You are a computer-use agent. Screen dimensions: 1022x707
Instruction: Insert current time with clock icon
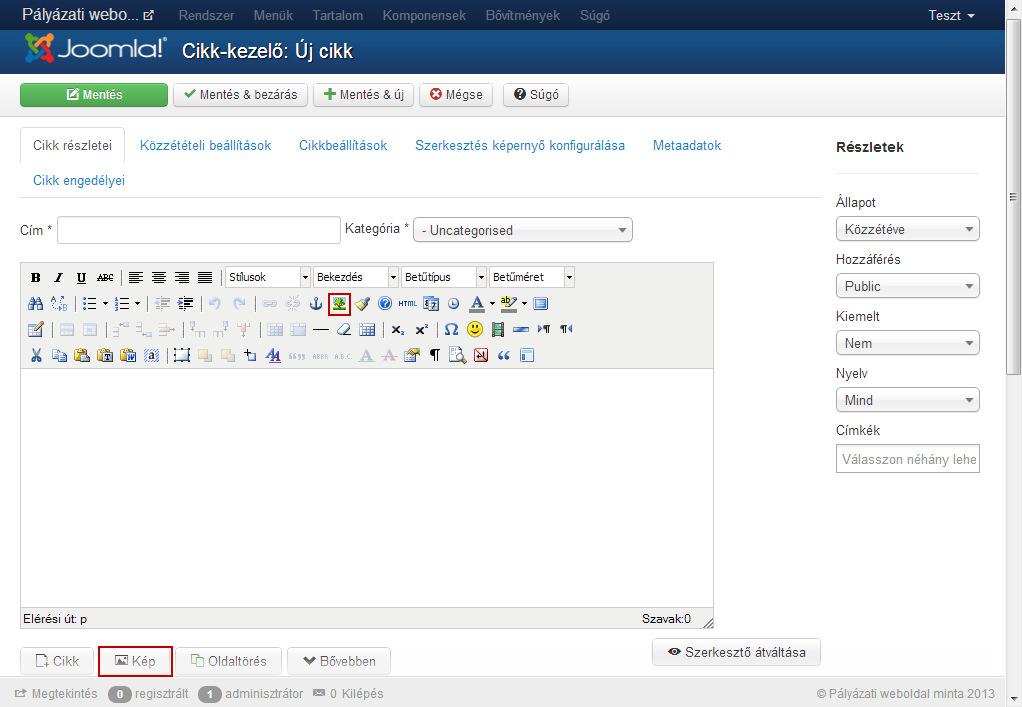pyautogui.click(x=454, y=304)
